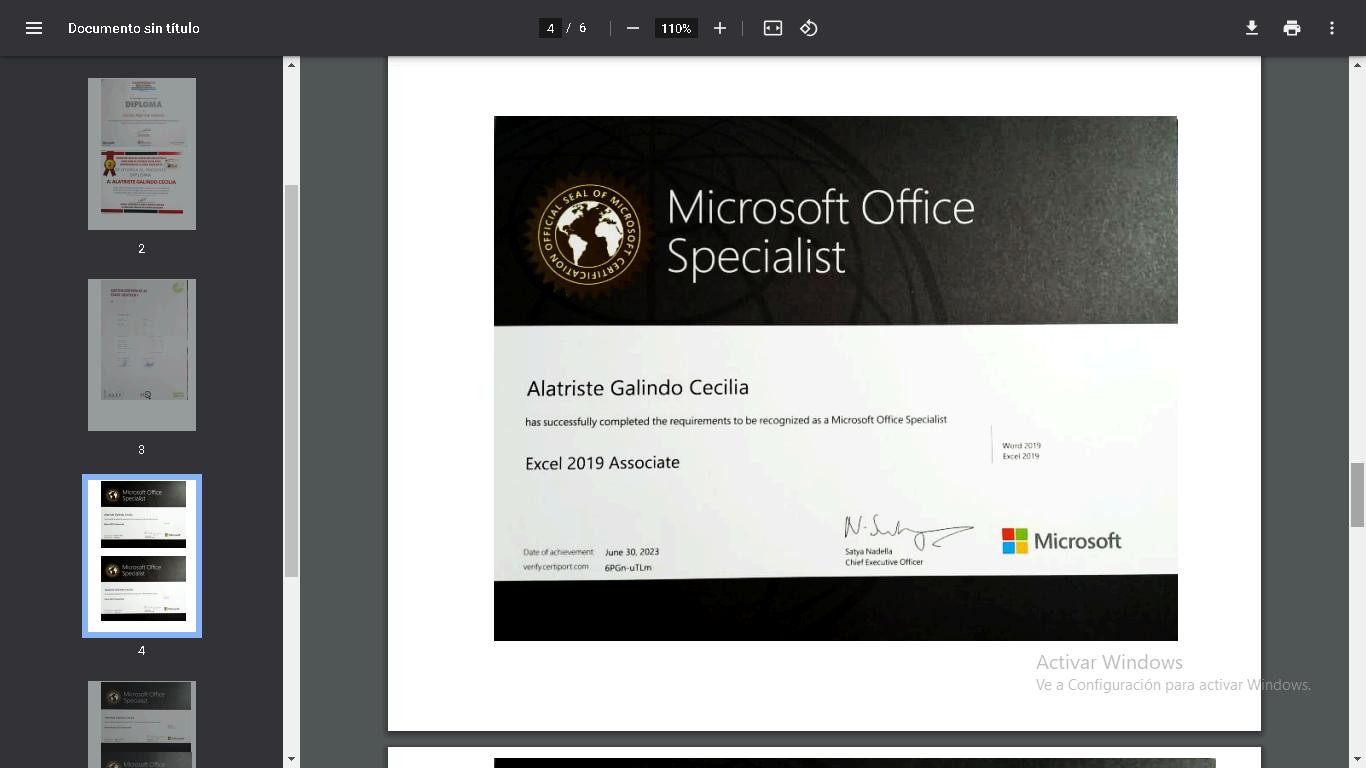Click the "Word 2019" text

1022,445
